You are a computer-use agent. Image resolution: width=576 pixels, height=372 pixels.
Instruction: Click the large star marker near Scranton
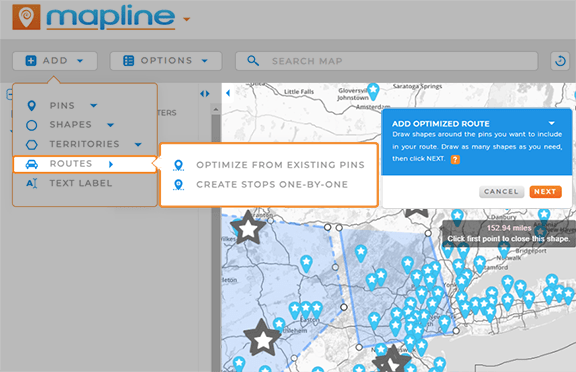coord(248,228)
